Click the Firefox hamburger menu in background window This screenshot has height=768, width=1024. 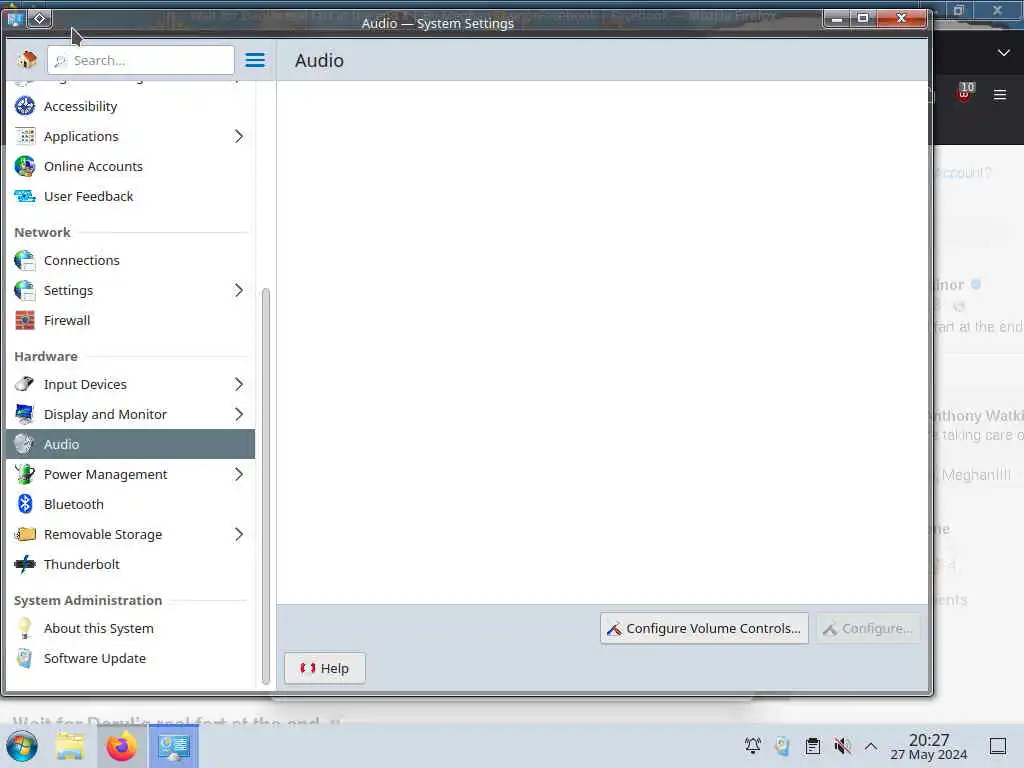(x=1000, y=95)
